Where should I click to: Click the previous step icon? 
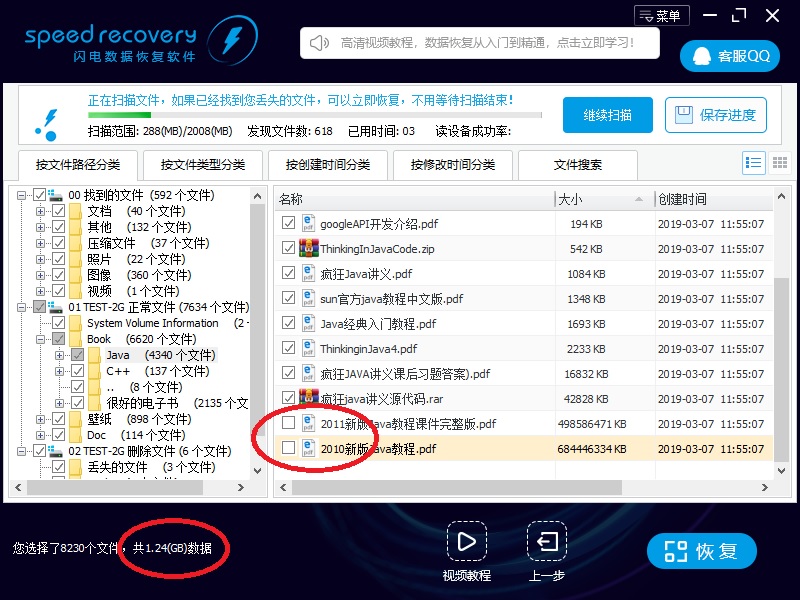click(x=547, y=542)
